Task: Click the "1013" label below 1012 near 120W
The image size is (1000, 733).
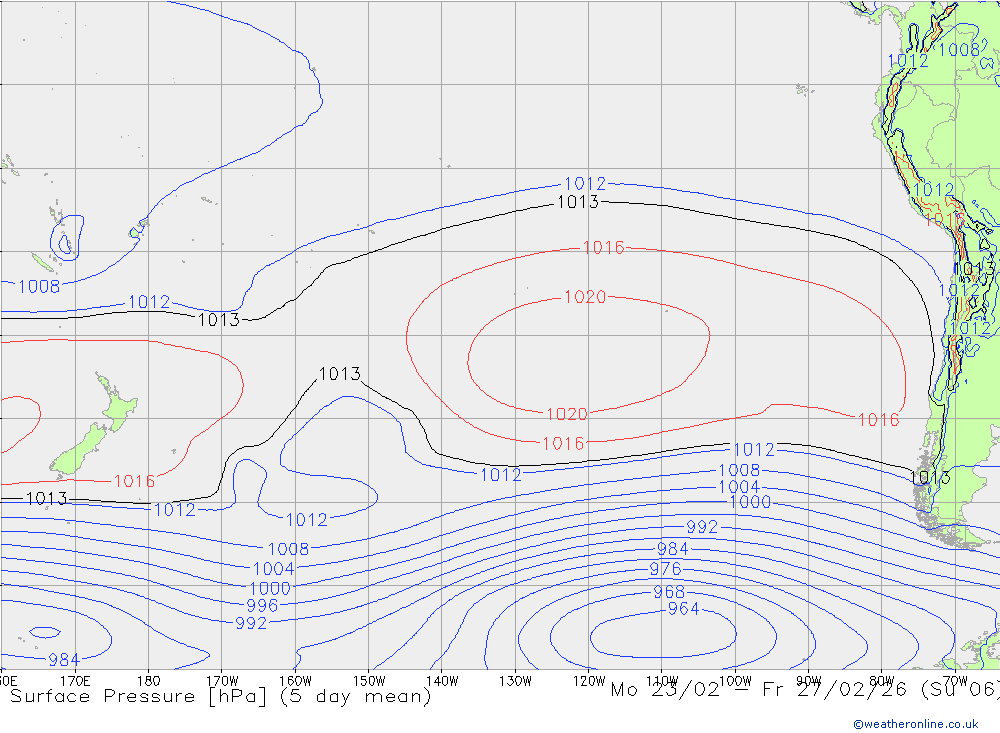Action: click(x=578, y=202)
